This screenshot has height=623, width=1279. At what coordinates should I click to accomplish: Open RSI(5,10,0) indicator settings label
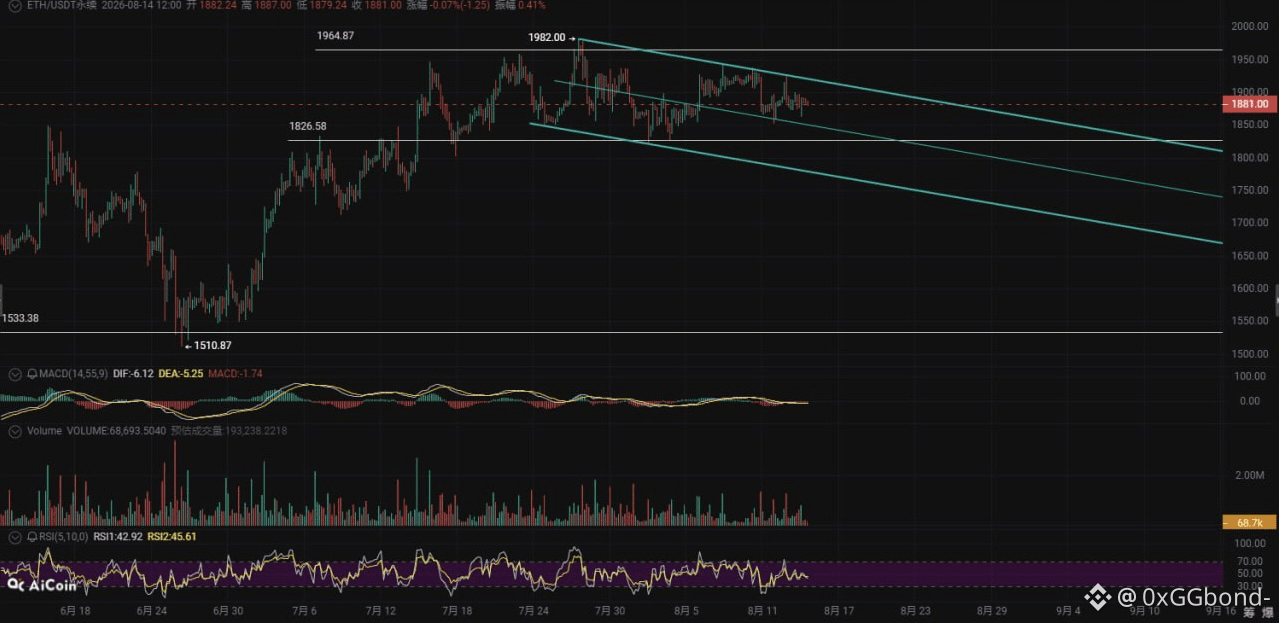(x=64, y=537)
